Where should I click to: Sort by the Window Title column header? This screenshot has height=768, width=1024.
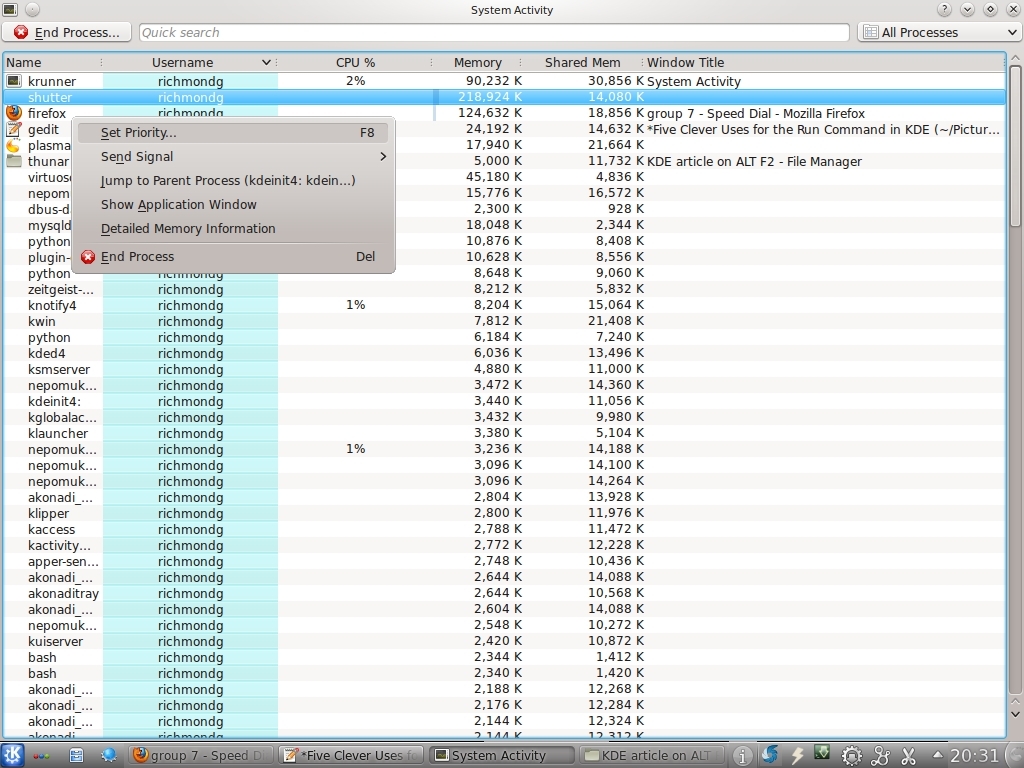pos(824,62)
